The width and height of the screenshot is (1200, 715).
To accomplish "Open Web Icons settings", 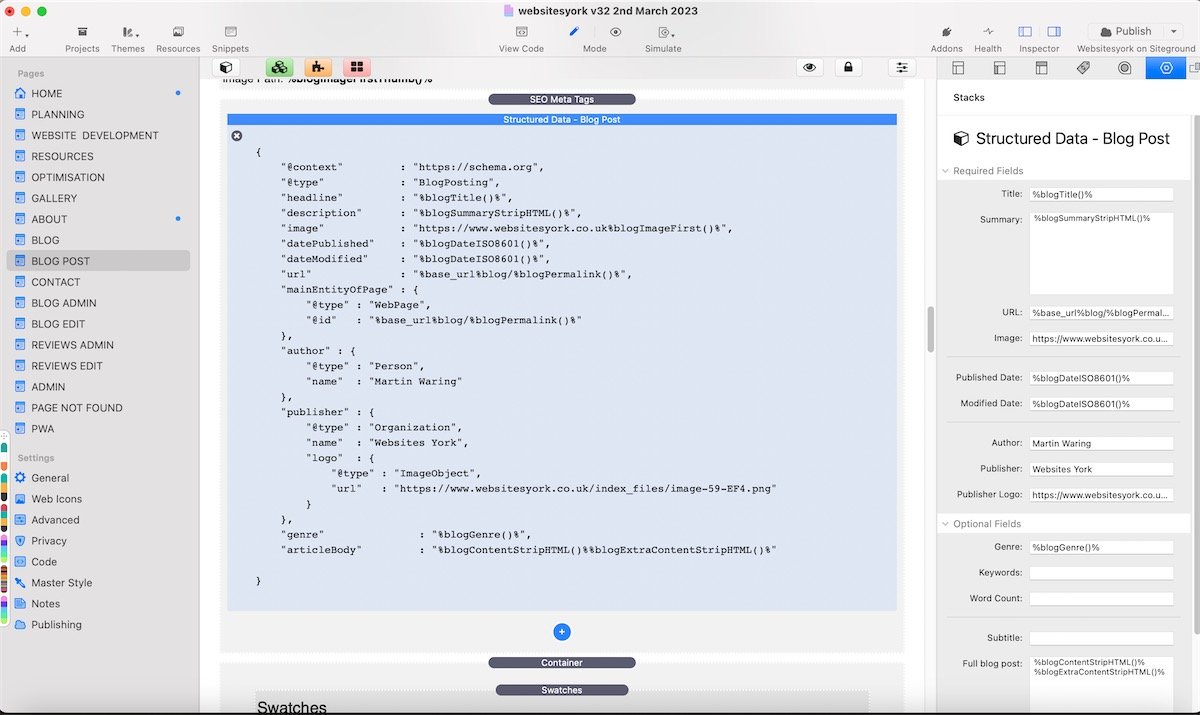I will [x=56, y=499].
